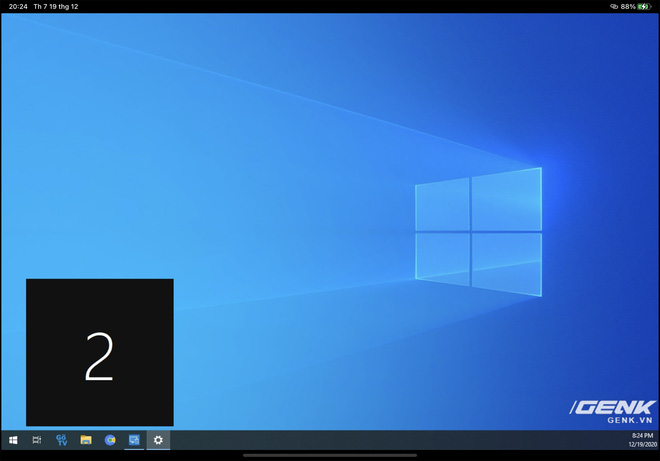Image resolution: width=660 pixels, height=461 pixels.
Task: Tap the home indicator bar at bottom
Action: click(x=330, y=456)
